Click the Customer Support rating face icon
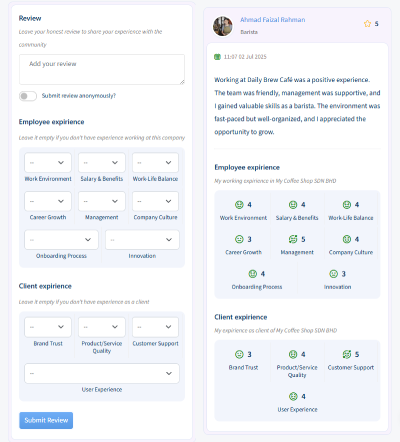The width and height of the screenshot is (400, 442). tap(347, 354)
